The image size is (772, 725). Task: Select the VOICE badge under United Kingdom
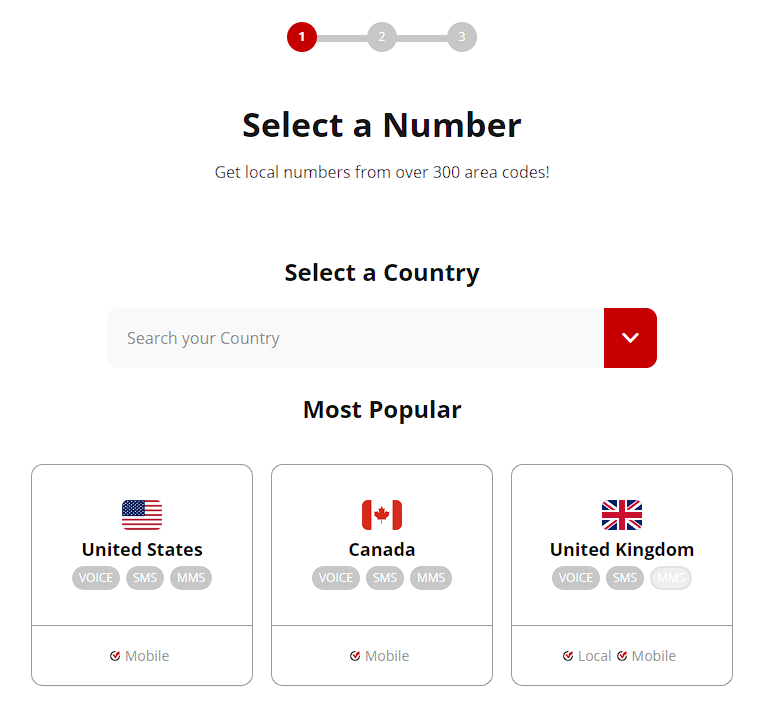coord(576,578)
